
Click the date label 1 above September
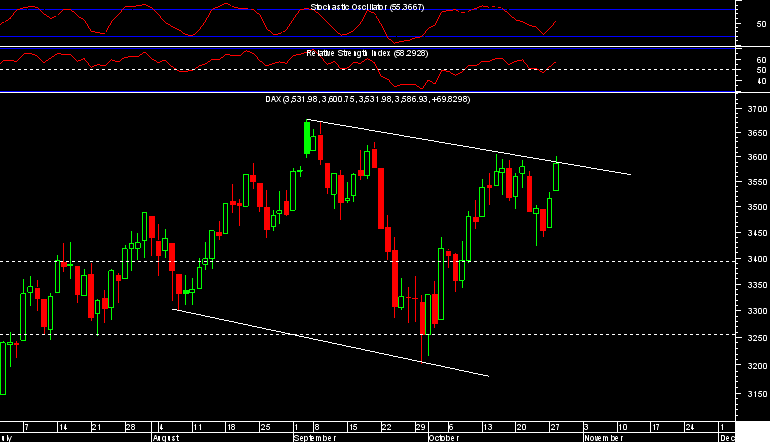(x=296, y=427)
